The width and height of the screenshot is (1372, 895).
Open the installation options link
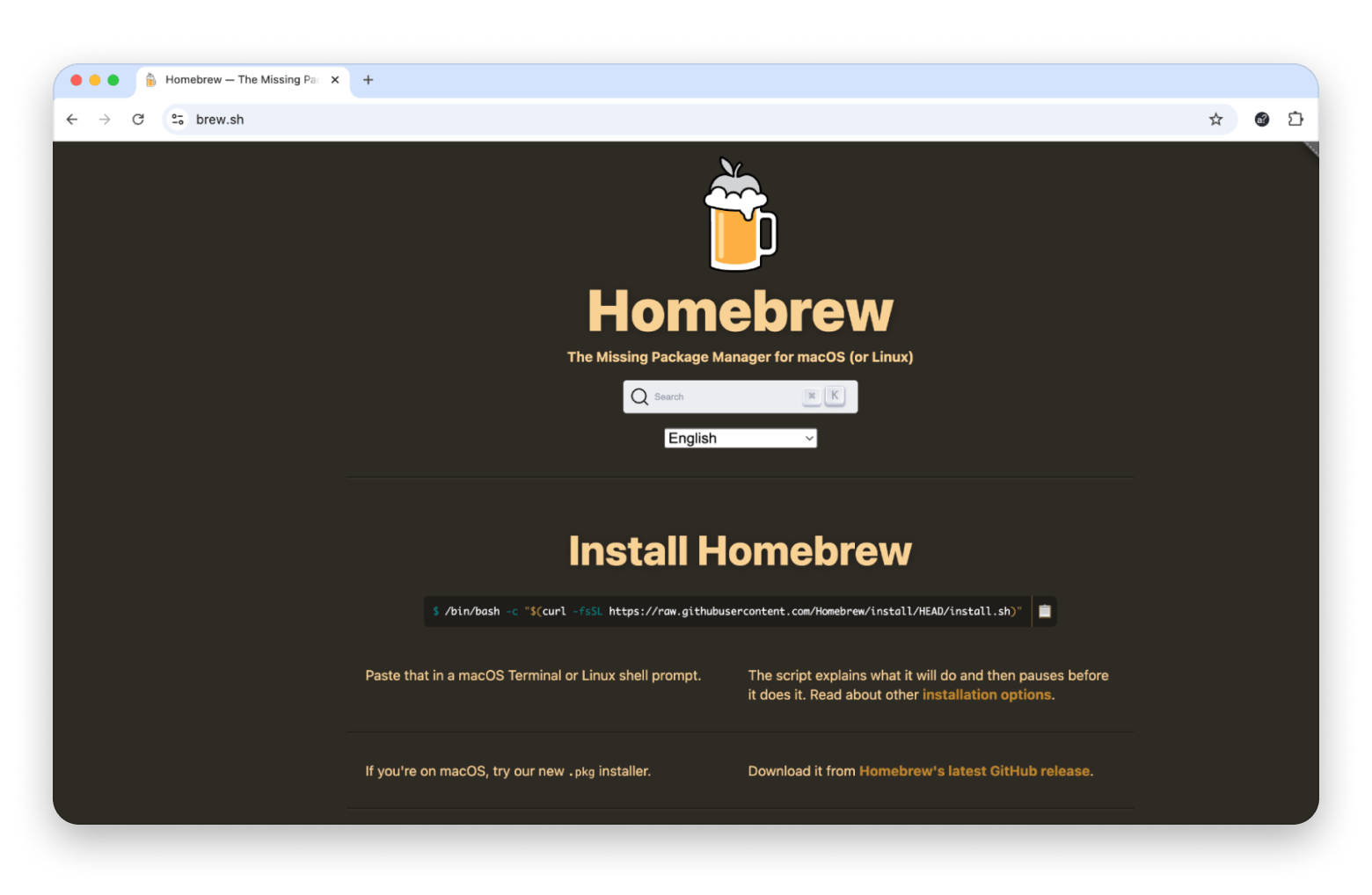click(x=986, y=695)
